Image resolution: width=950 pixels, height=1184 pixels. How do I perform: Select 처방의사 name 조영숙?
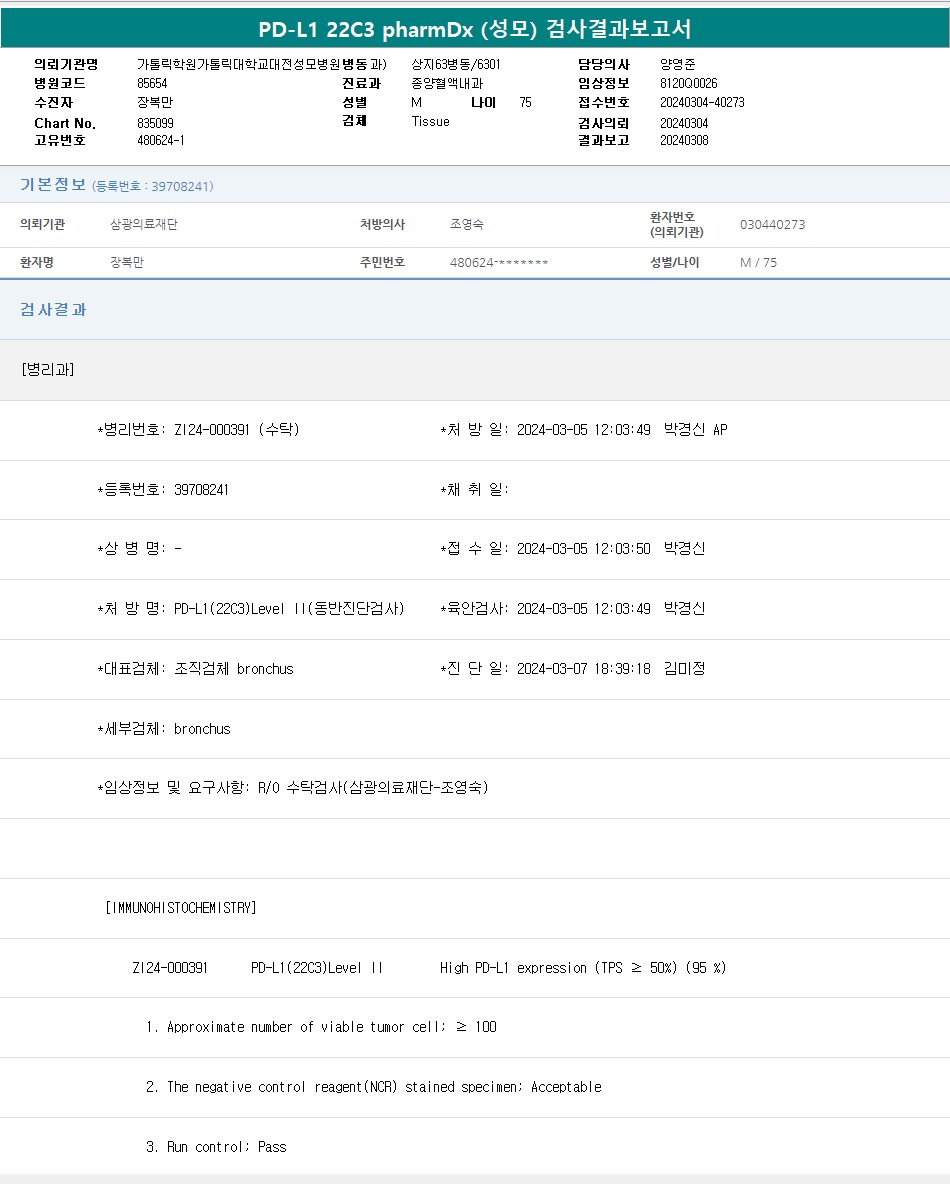(x=467, y=225)
